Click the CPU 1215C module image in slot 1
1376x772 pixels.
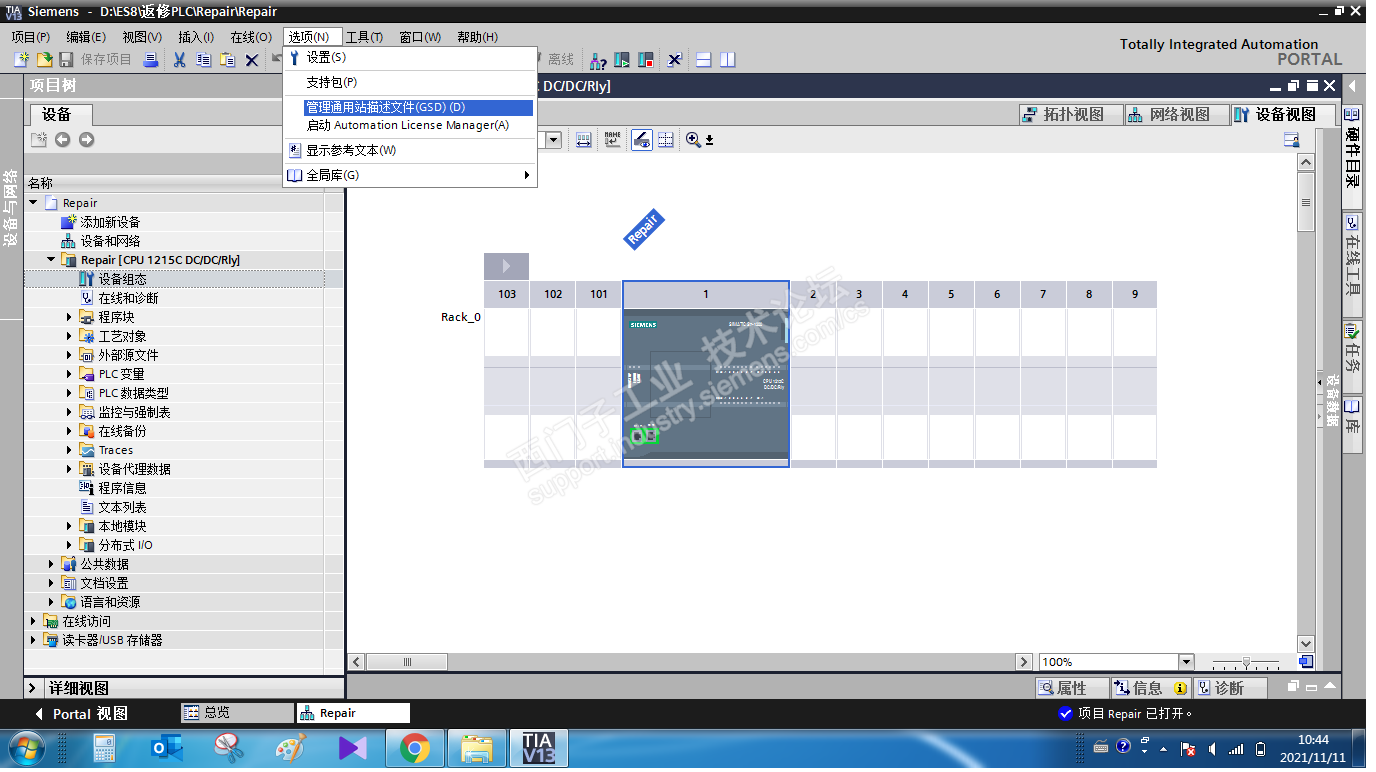(706, 384)
